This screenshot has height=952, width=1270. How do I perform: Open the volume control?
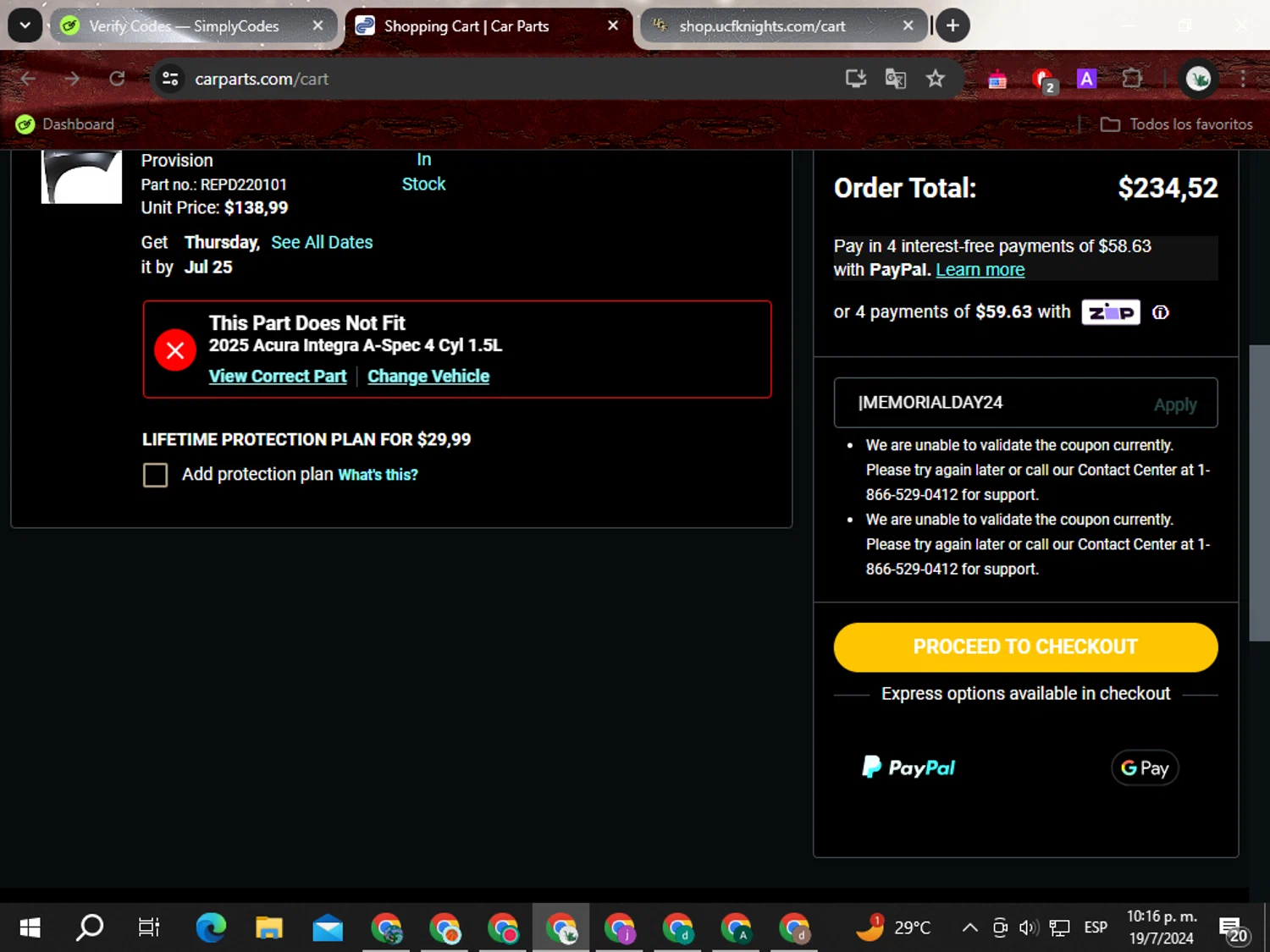(1029, 927)
